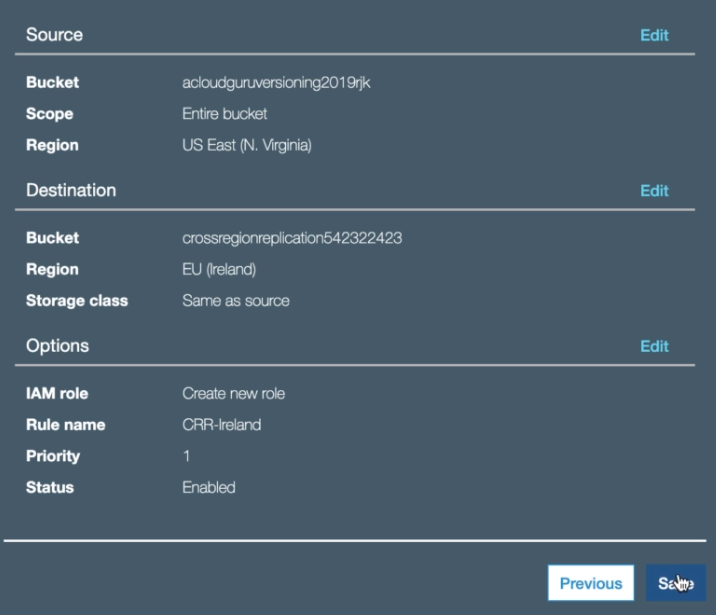
Task: Click the Entire bucket scope value
Action: [x=224, y=114]
